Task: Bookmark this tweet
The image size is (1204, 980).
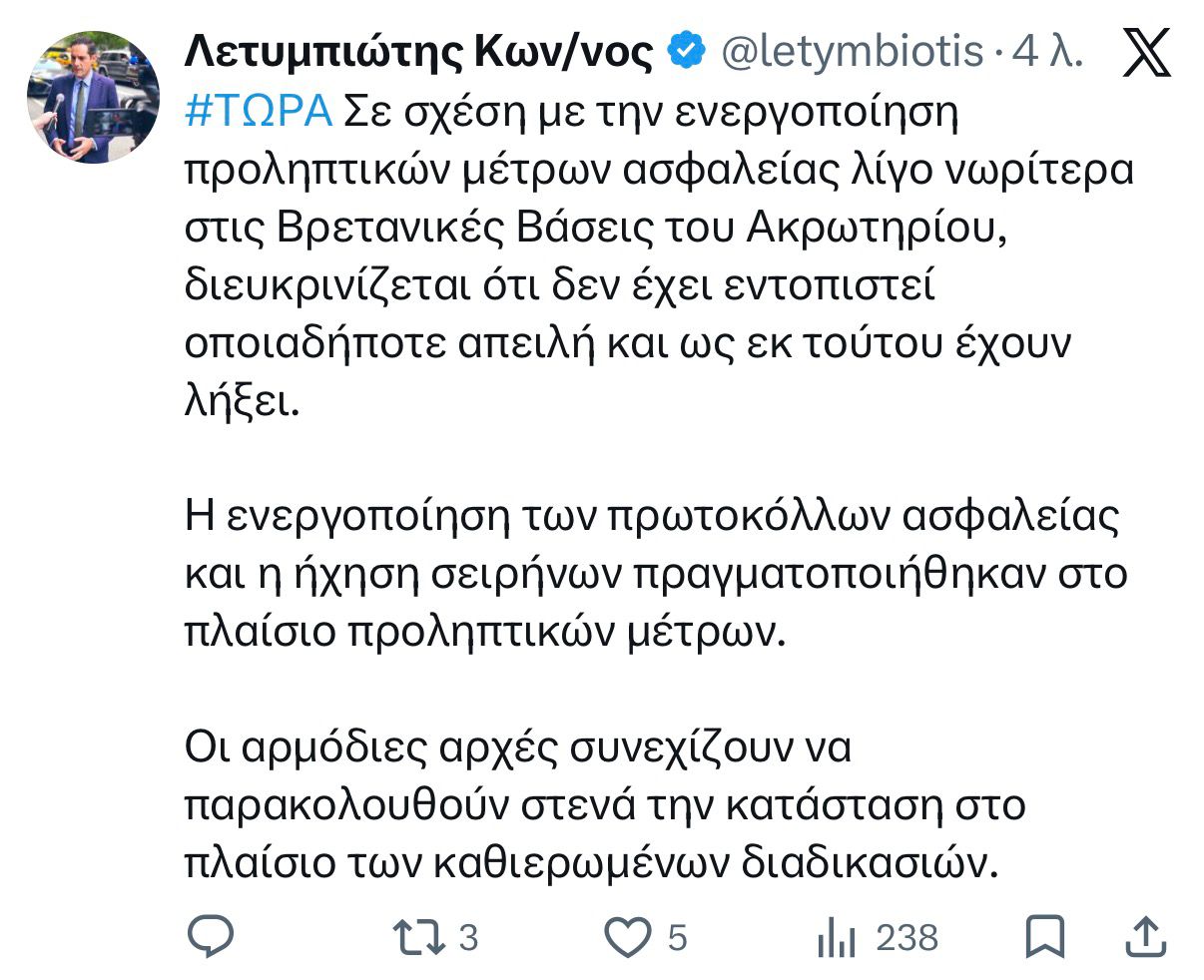Action: pyautogui.click(x=1044, y=937)
